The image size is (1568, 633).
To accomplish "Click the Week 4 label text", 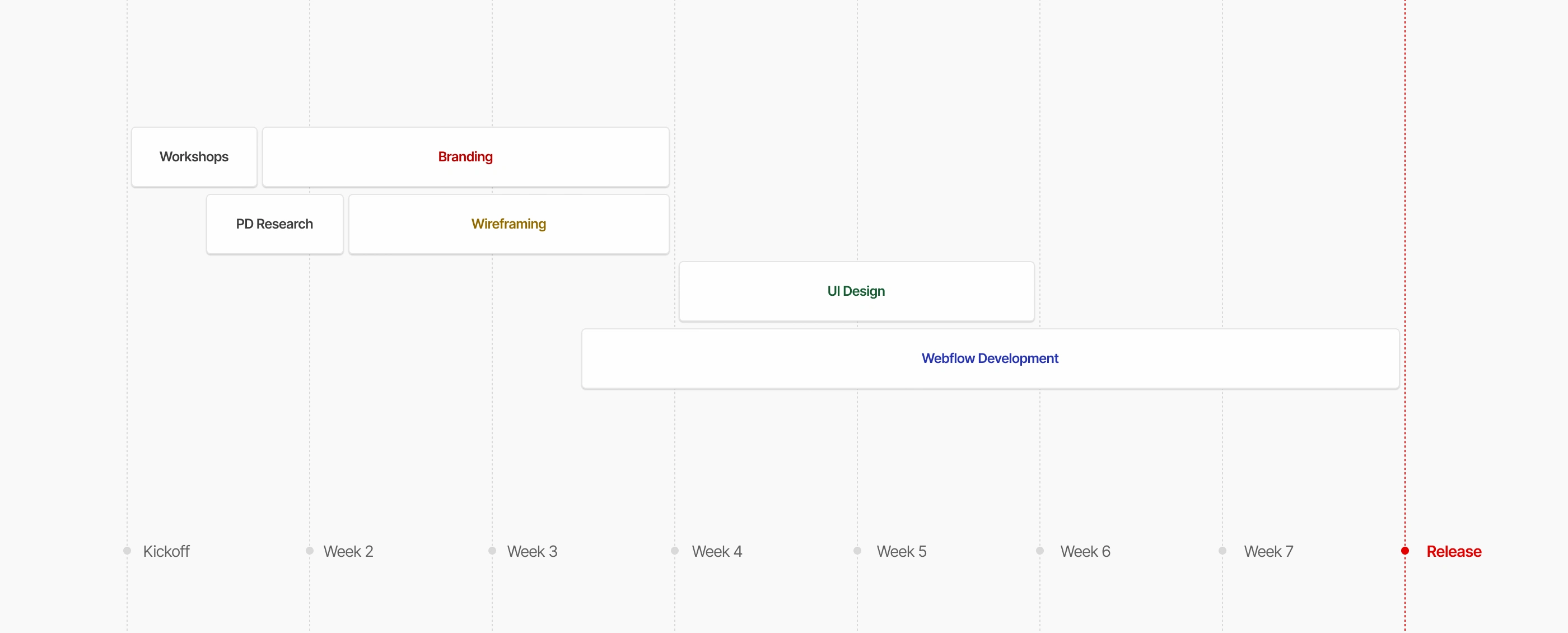I will (x=716, y=551).
